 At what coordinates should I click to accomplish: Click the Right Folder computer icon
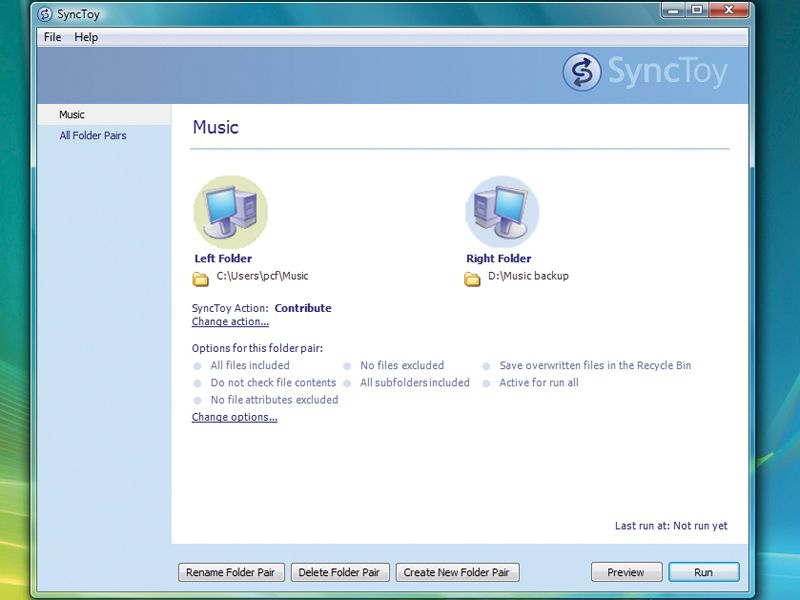(502, 212)
